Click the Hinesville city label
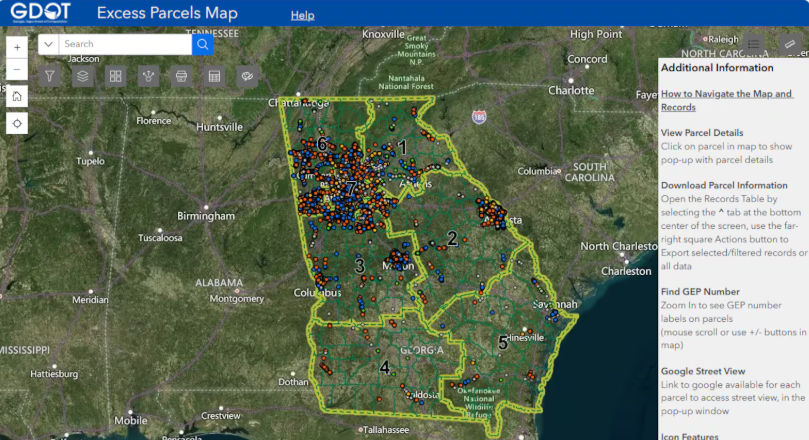Viewport: 809px width, 440px height. click(x=525, y=338)
